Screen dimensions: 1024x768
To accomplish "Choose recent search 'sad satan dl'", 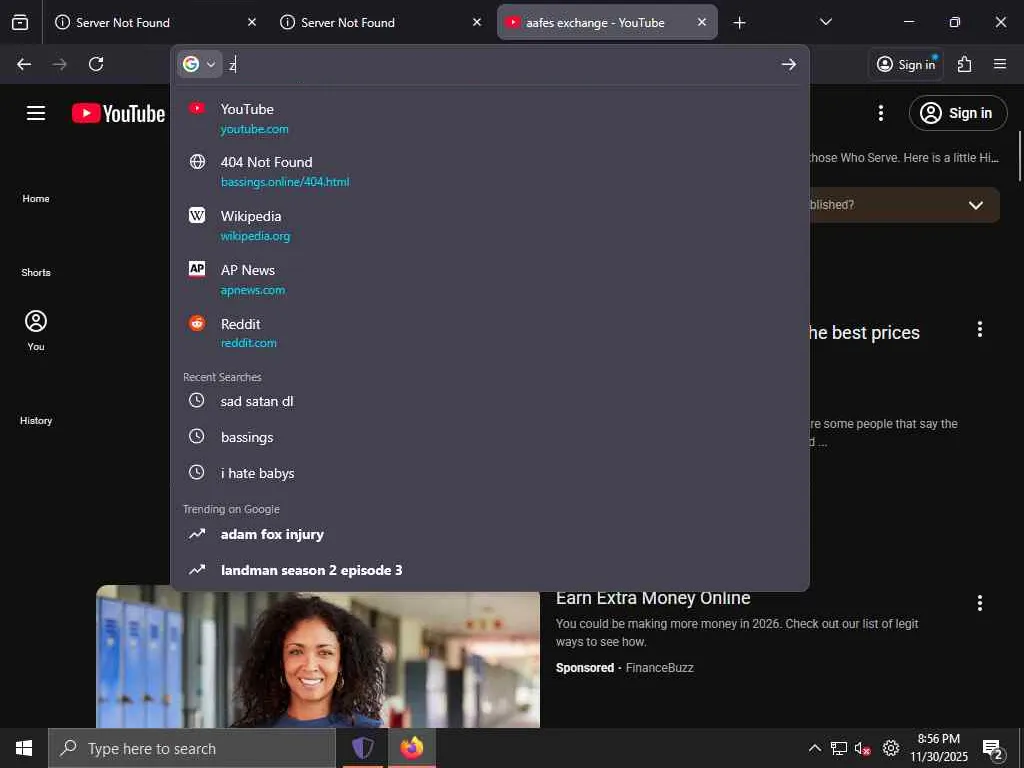I will (490, 401).
